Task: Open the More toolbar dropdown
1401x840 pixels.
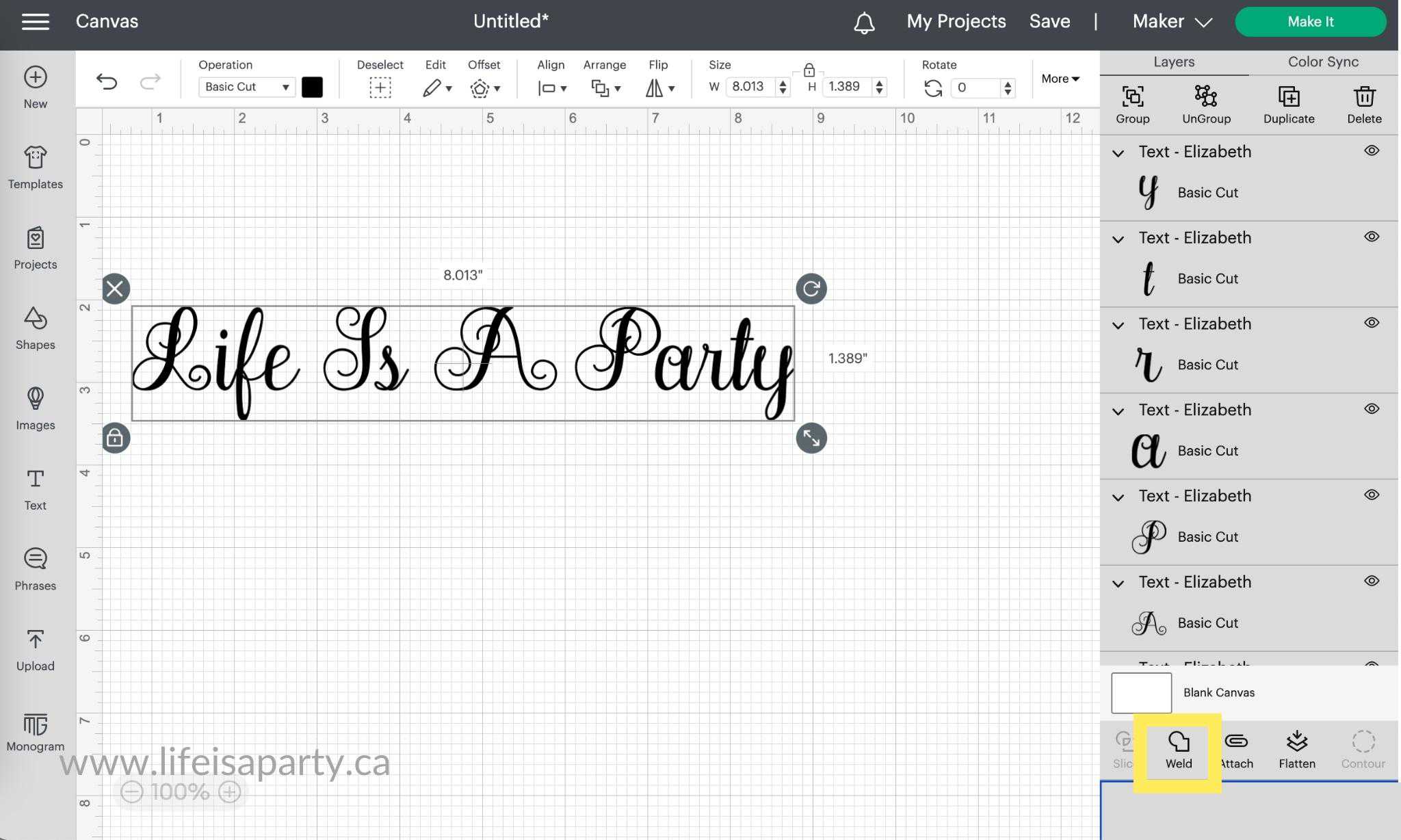Action: [x=1060, y=79]
